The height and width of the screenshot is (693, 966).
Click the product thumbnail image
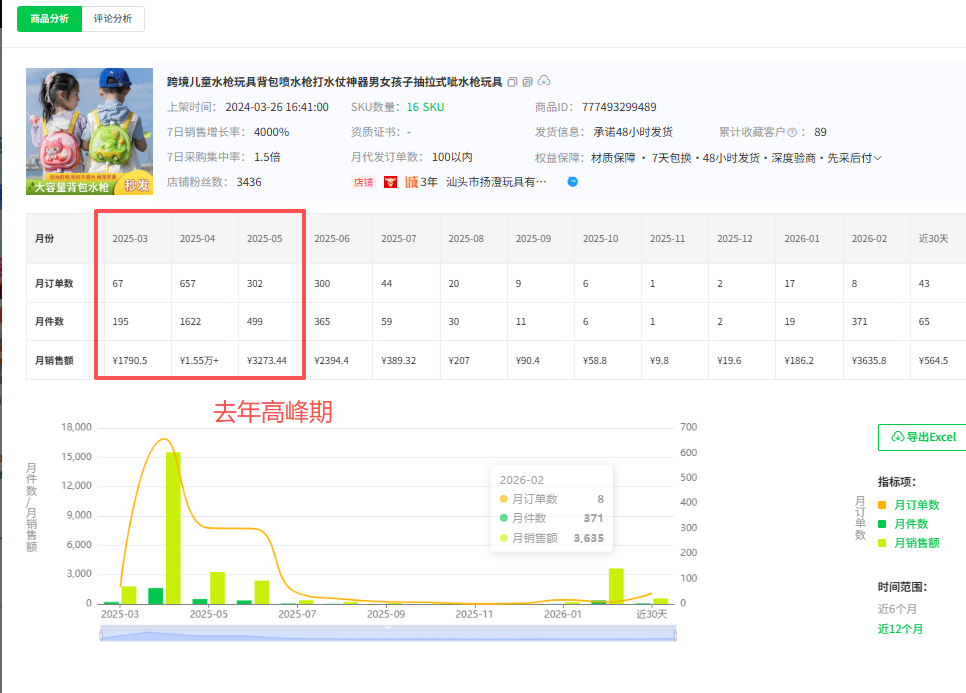pos(89,130)
